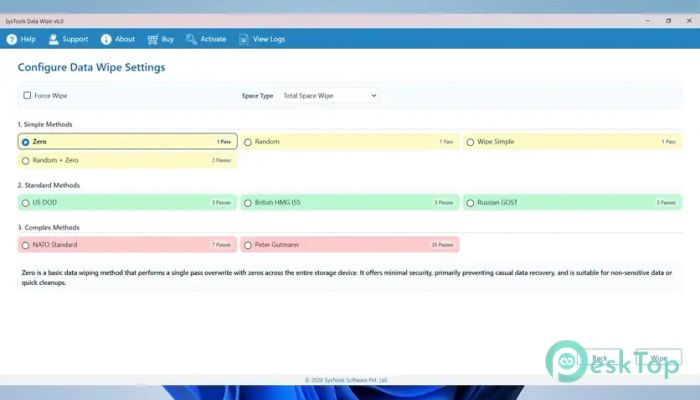The image size is (700, 400).
Task: Click the About info icon
Action: pos(106,39)
